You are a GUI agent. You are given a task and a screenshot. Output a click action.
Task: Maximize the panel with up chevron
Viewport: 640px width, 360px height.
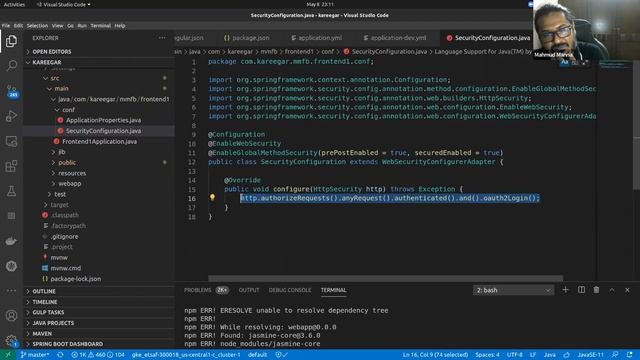pyautogui.click(x=612, y=290)
